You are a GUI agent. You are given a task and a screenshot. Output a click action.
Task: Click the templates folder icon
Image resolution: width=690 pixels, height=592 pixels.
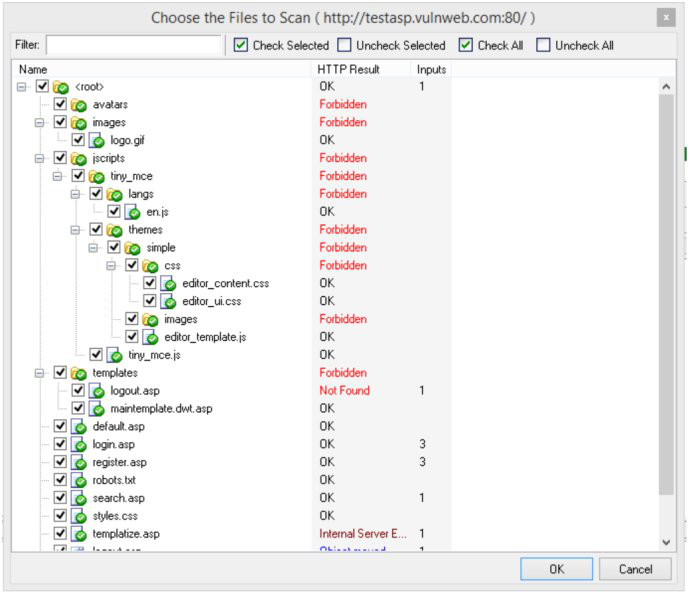click(79, 374)
